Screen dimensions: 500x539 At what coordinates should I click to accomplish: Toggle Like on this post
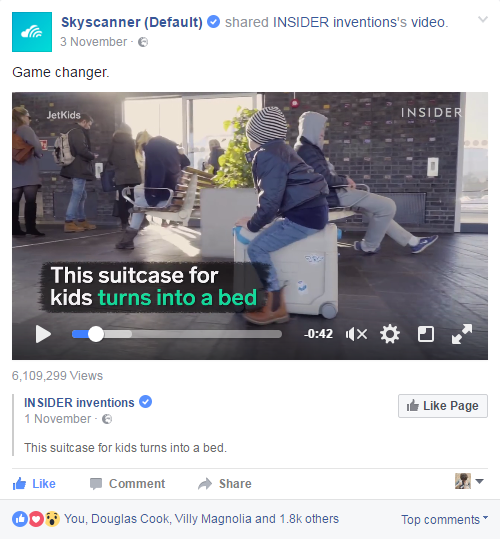coord(34,484)
